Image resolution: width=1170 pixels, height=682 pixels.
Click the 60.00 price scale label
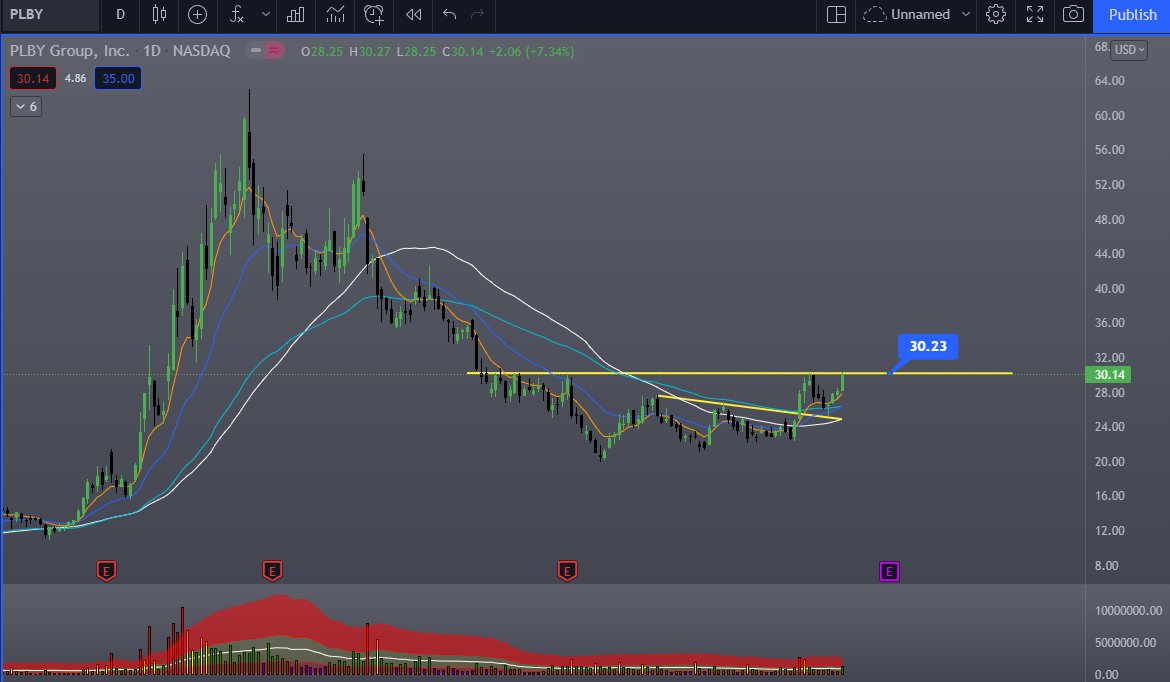tap(1110, 116)
